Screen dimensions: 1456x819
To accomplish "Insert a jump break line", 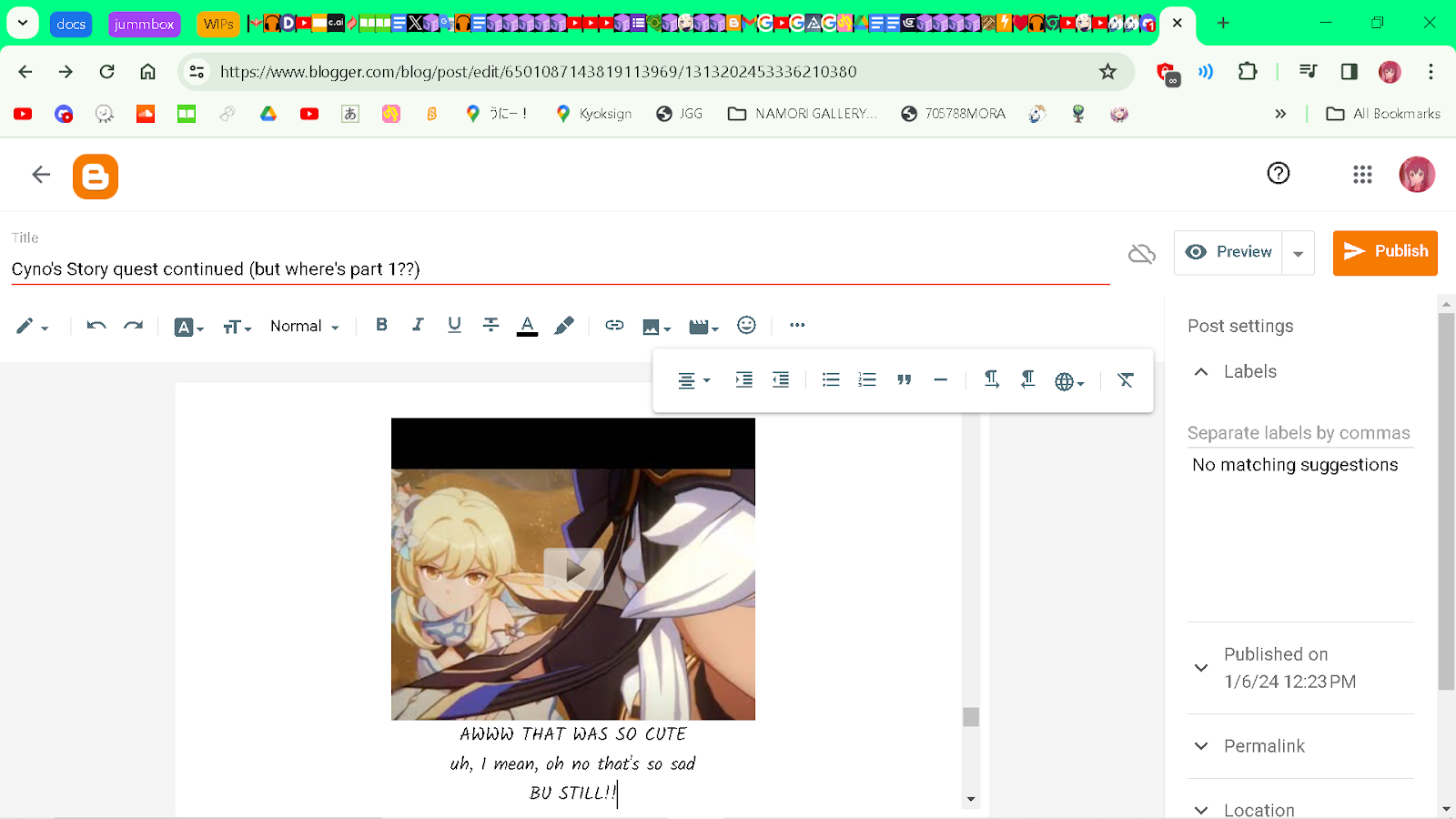I will (x=941, y=379).
